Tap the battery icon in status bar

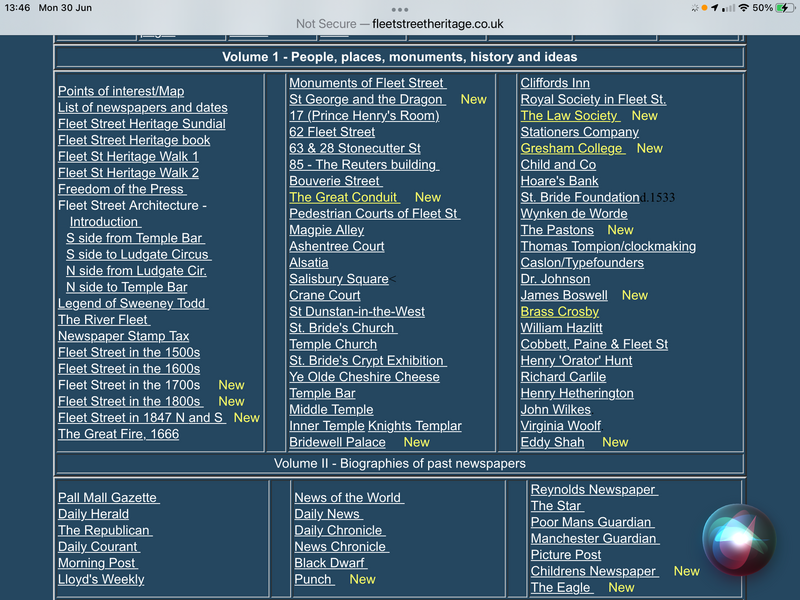point(785,8)
